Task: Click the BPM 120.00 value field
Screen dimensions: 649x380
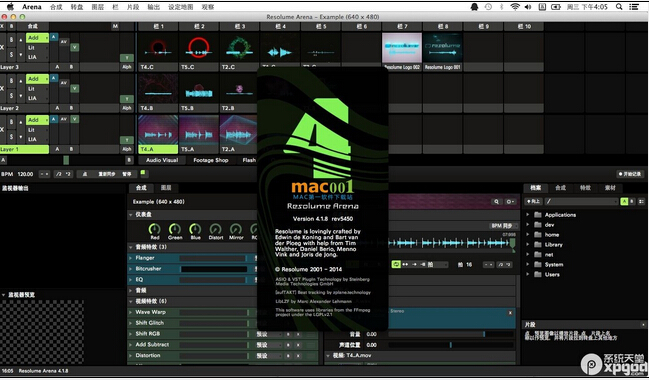Action: click(x=25, y=174)
